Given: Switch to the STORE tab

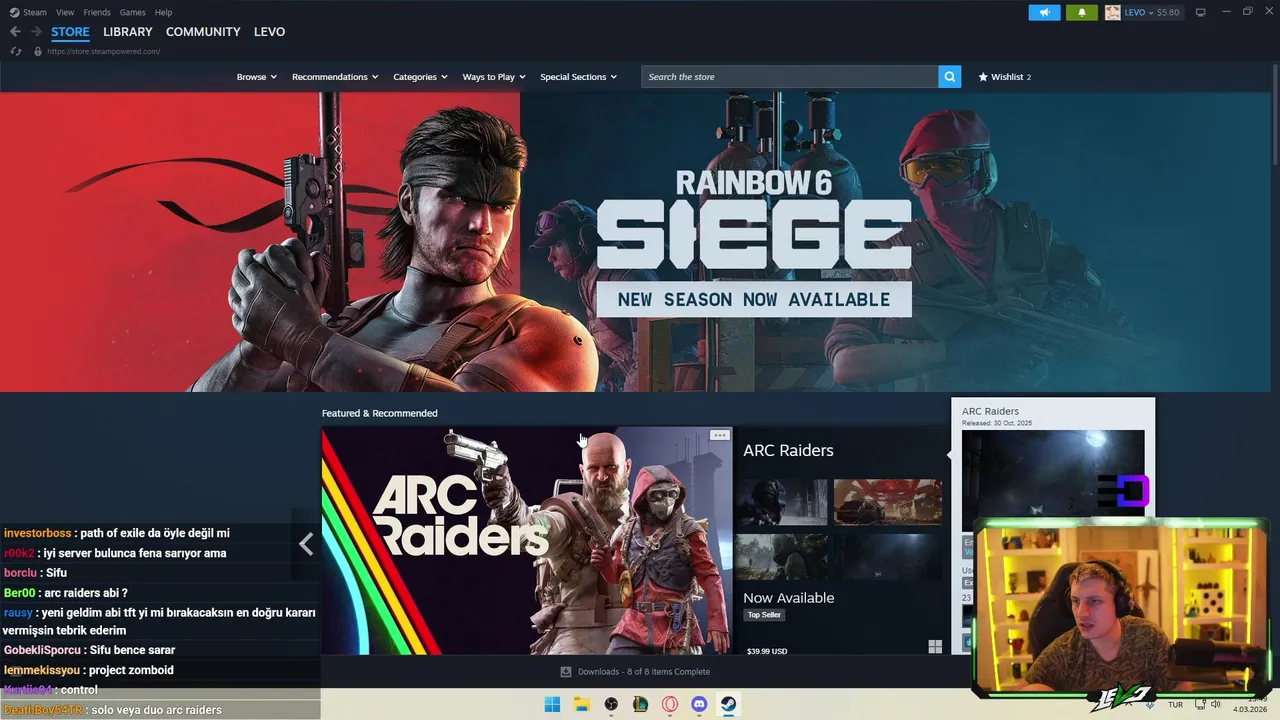Looking at the screenshot, I should tap(70, 32).
